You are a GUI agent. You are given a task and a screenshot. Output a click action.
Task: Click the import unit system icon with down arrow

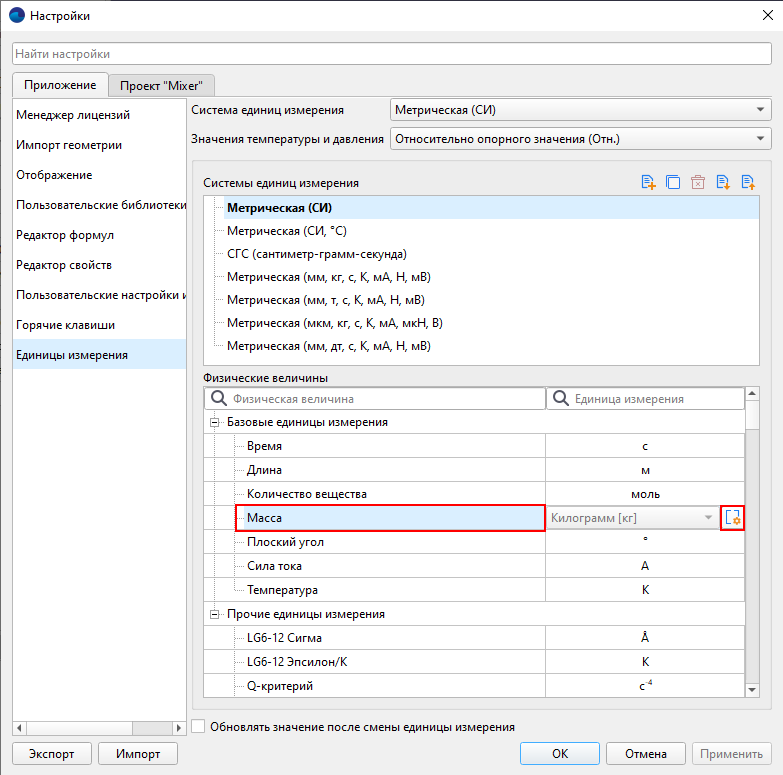[x=723, y=182]
